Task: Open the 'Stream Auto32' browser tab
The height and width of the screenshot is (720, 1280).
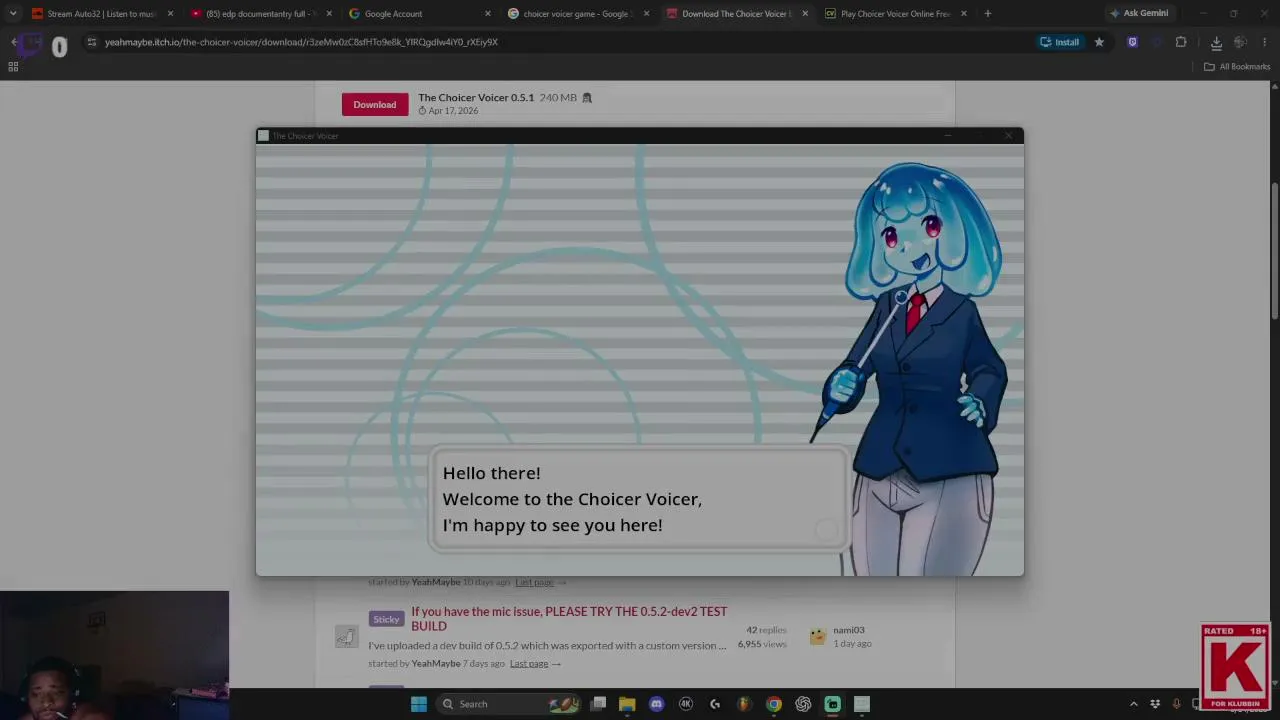Action: tap(100, 14)
